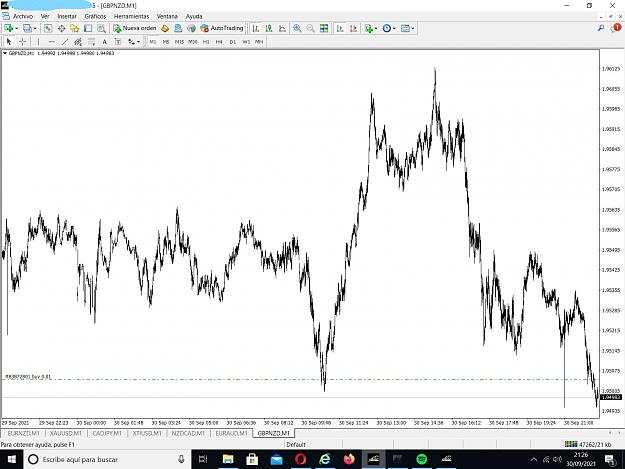Switch to M15 timeframe
Screen dimensions: 625x469
179,41
